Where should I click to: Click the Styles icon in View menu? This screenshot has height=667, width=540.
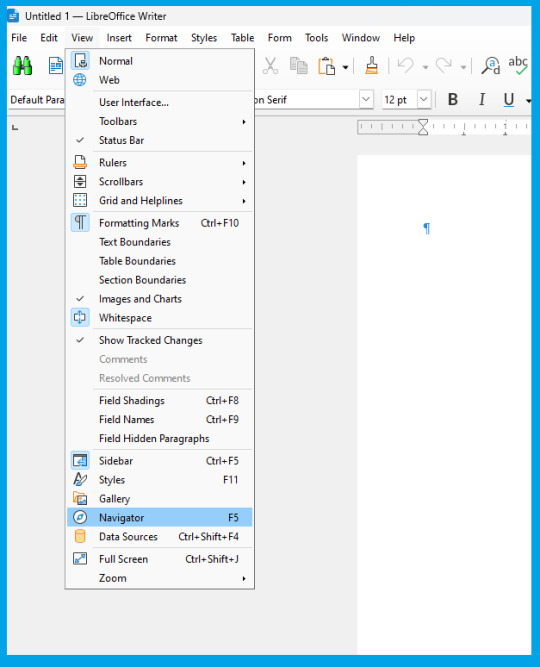[x=80, y=480]
